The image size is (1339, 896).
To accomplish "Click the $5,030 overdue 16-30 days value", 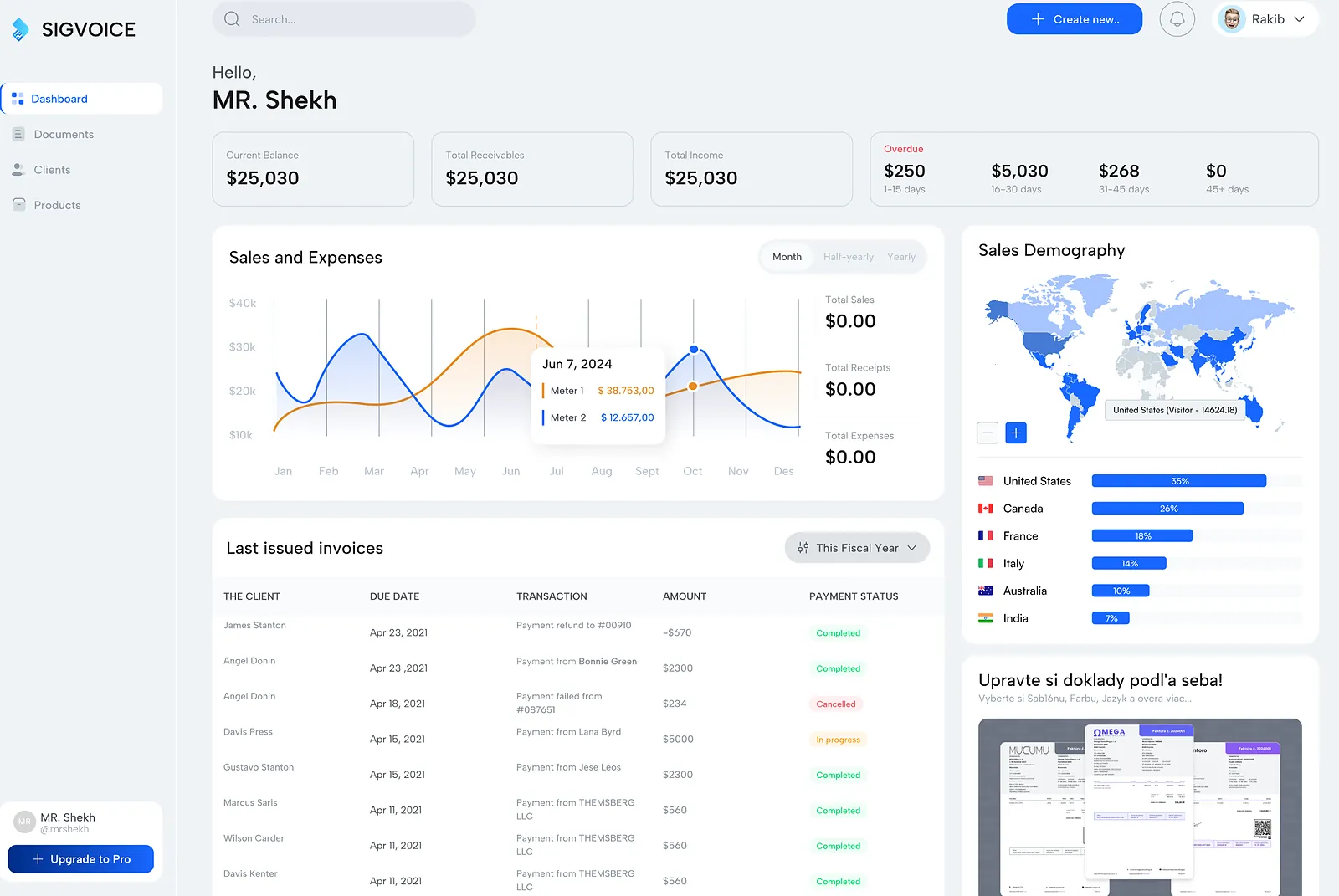I will (1019, 171).
